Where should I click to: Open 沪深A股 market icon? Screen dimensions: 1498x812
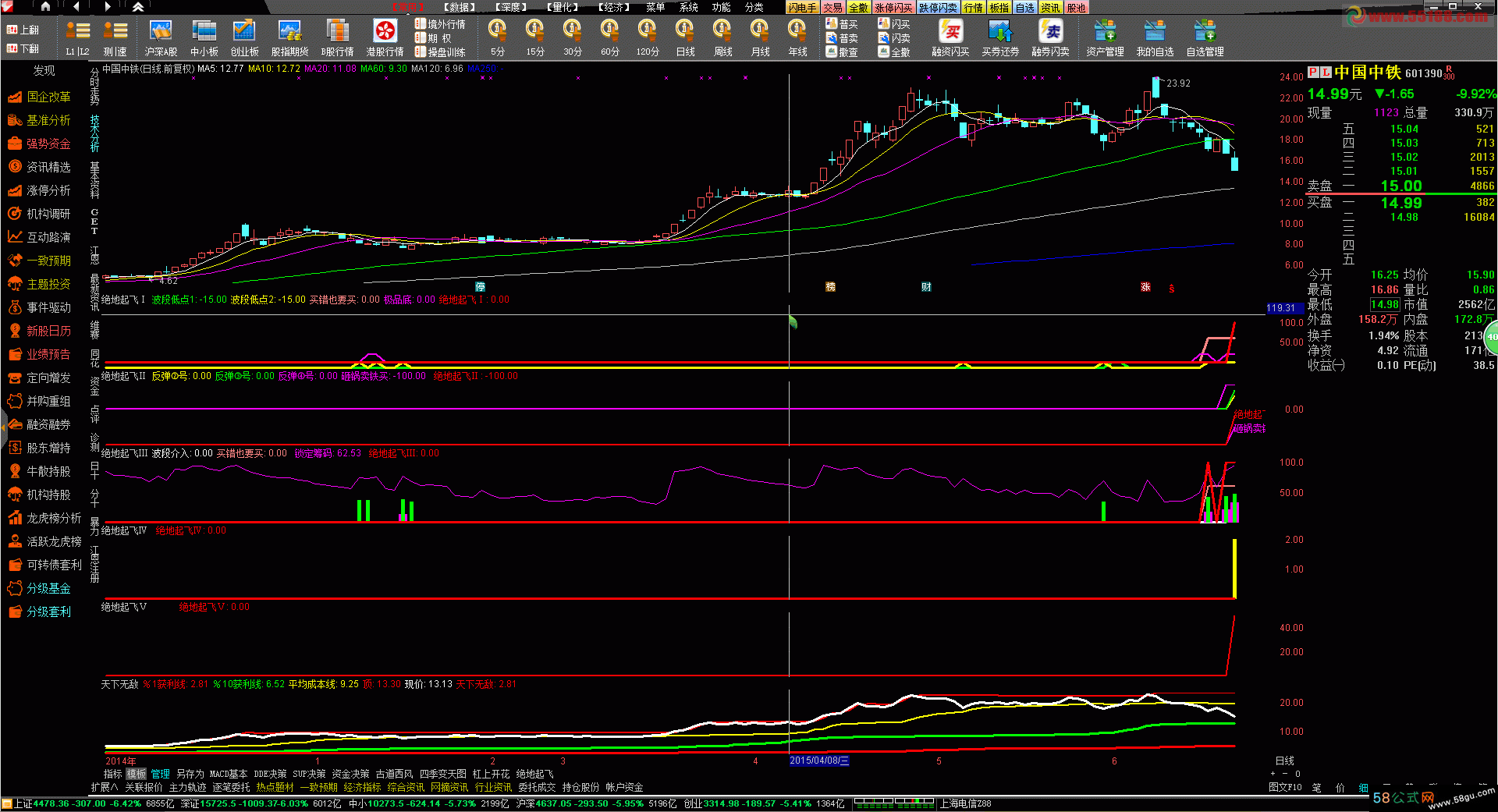click(x=161, y=37)
